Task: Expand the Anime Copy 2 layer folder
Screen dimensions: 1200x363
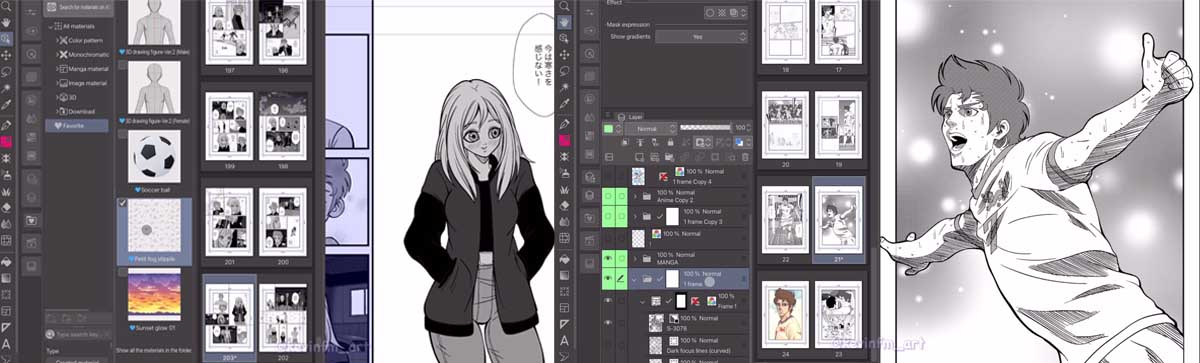Action: pyautogui.click(x=635, y=196)
